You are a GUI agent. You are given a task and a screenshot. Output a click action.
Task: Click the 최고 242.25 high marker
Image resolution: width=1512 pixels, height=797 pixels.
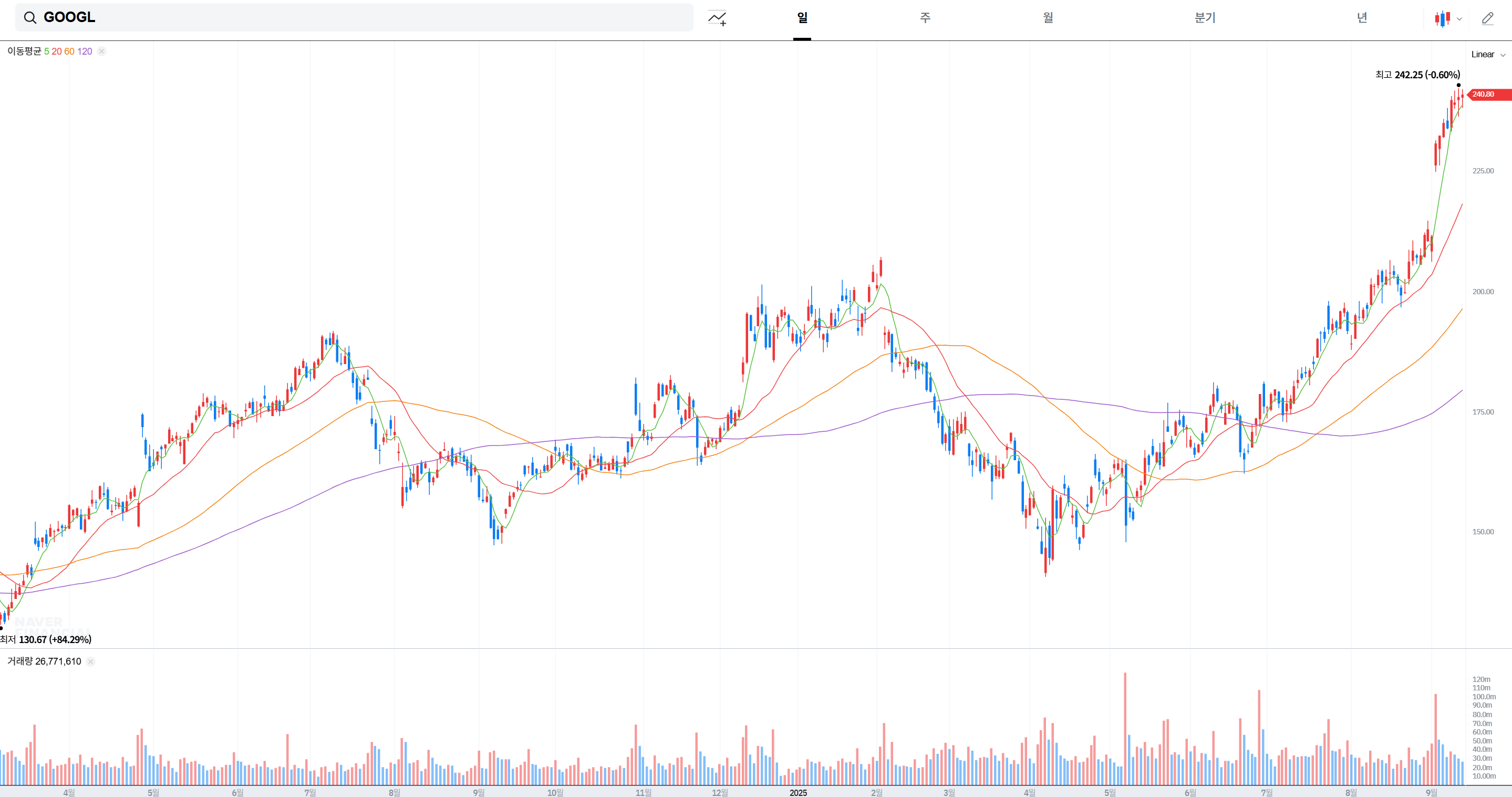click(x=1417, y=75)
